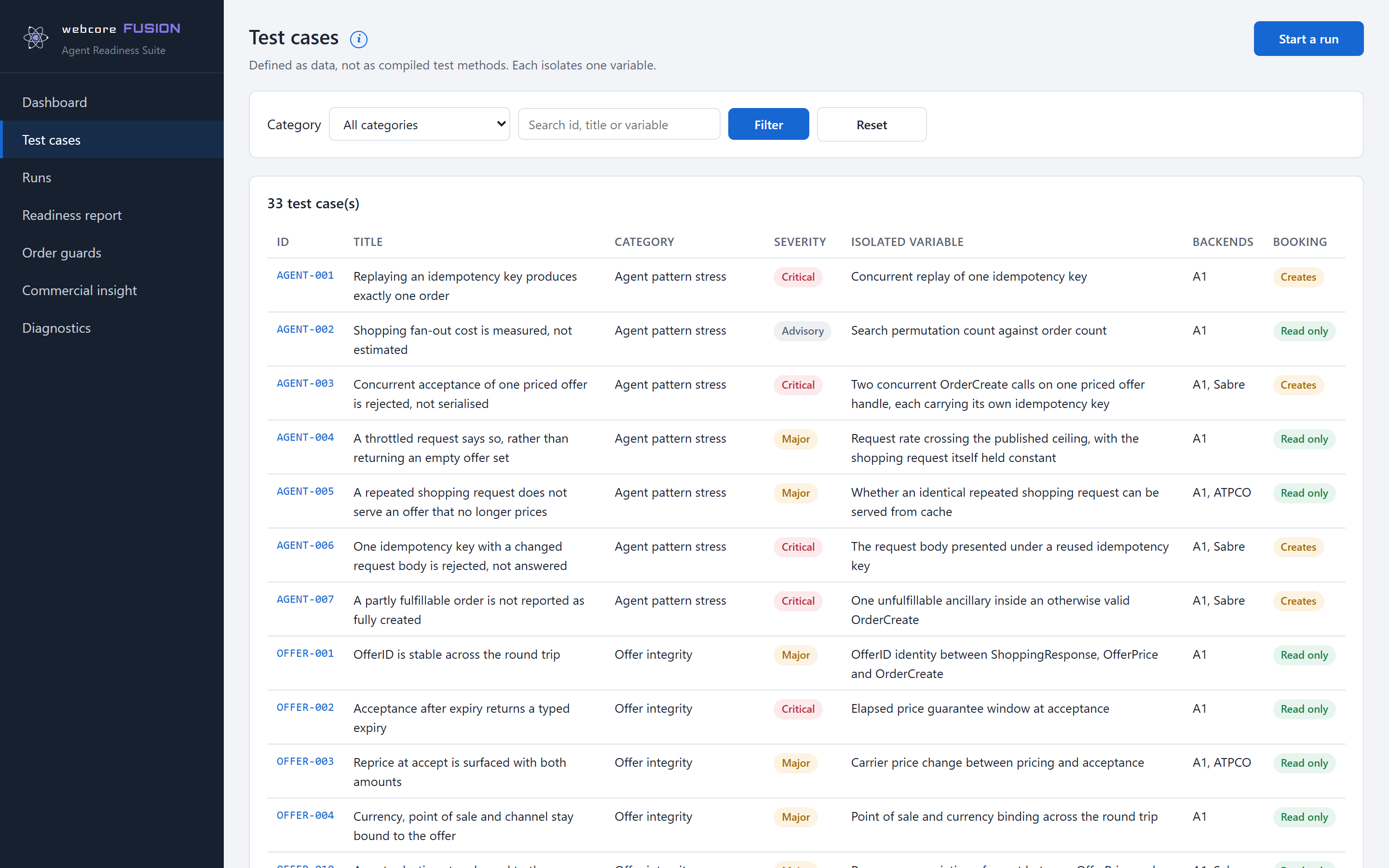1389x868 pixels.
Task: Click 'Carrier price change between pricing and acceptance'
Action: click(x=997, y=762)
